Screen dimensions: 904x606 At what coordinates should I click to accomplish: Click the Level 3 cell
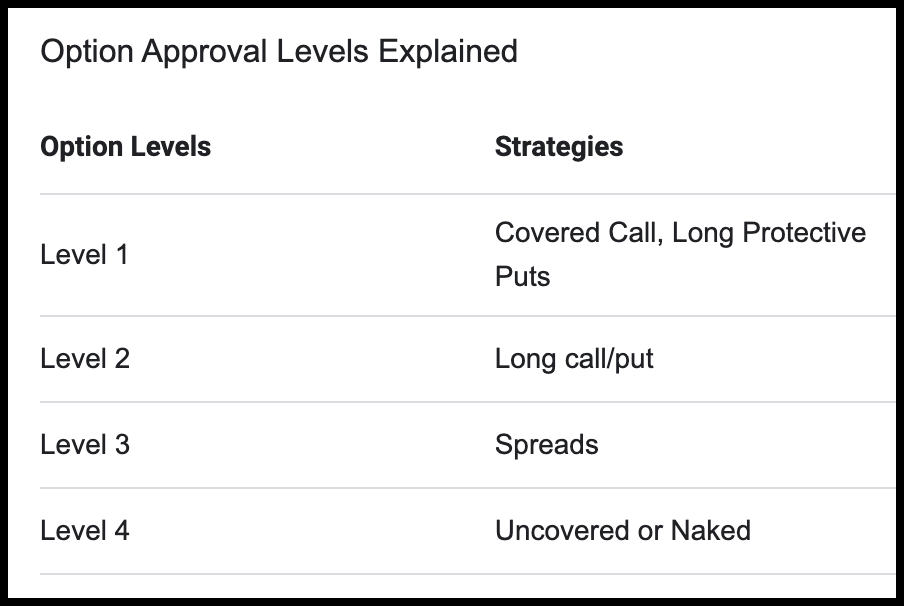(85, 445)
